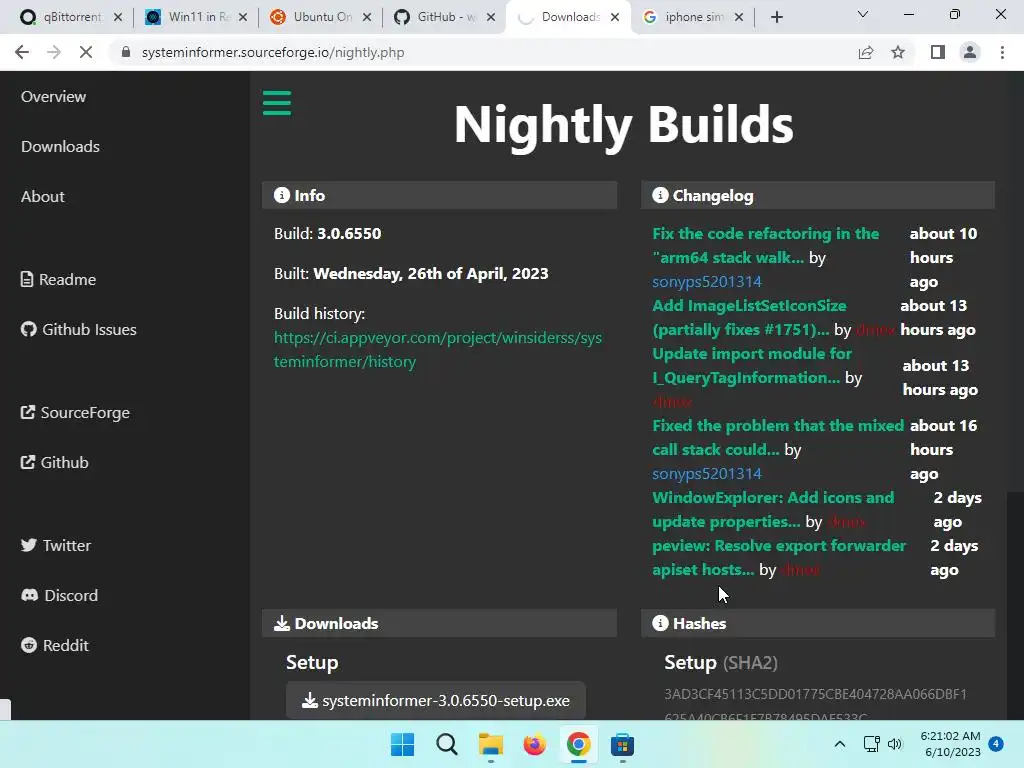Switch to the GitHub tab
Image resolution: width=1024 pixels, height=768 pixels.
coord(444,17)
